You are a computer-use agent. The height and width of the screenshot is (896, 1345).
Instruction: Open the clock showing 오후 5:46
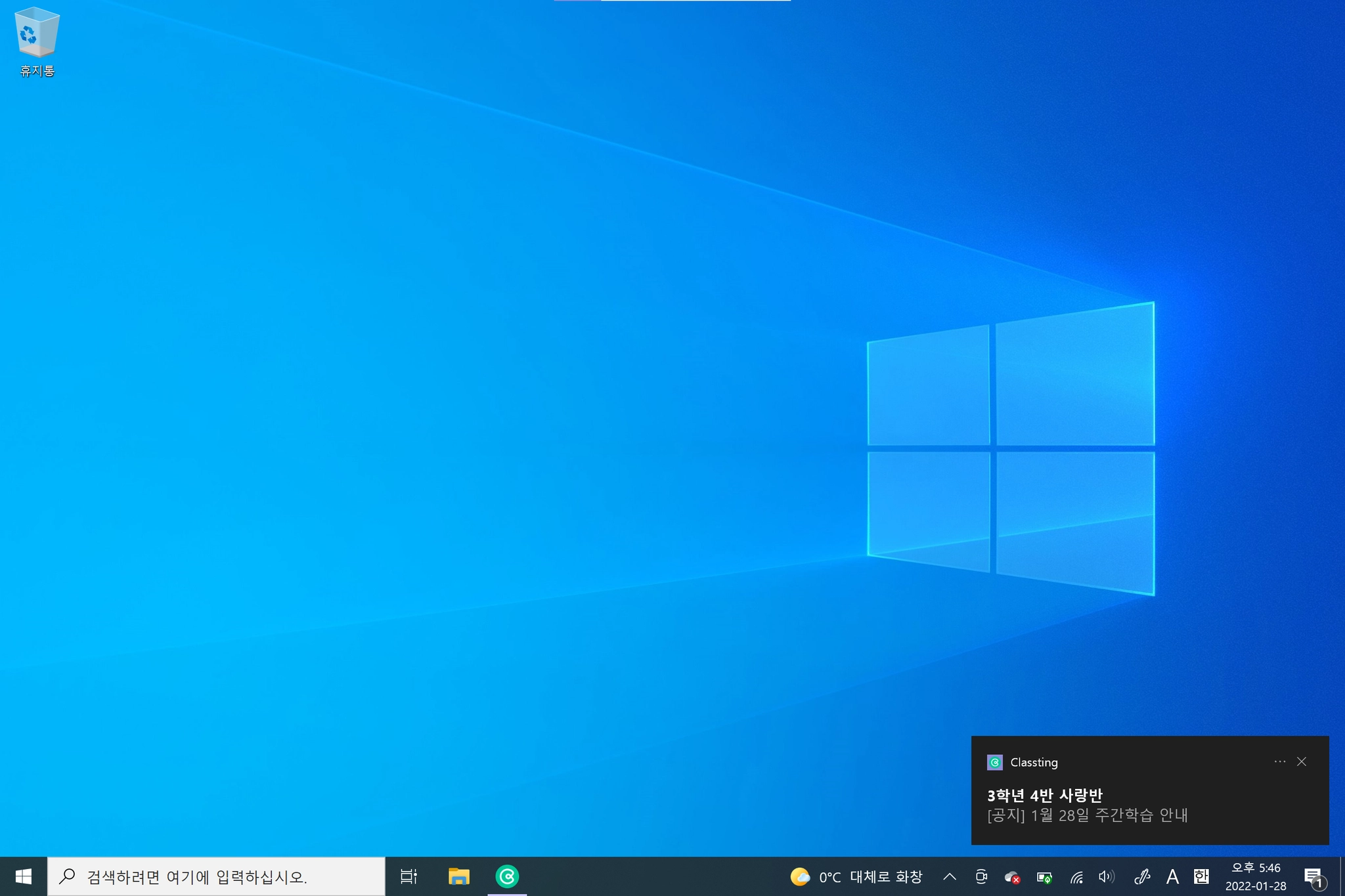click(x=1256, y=877)
